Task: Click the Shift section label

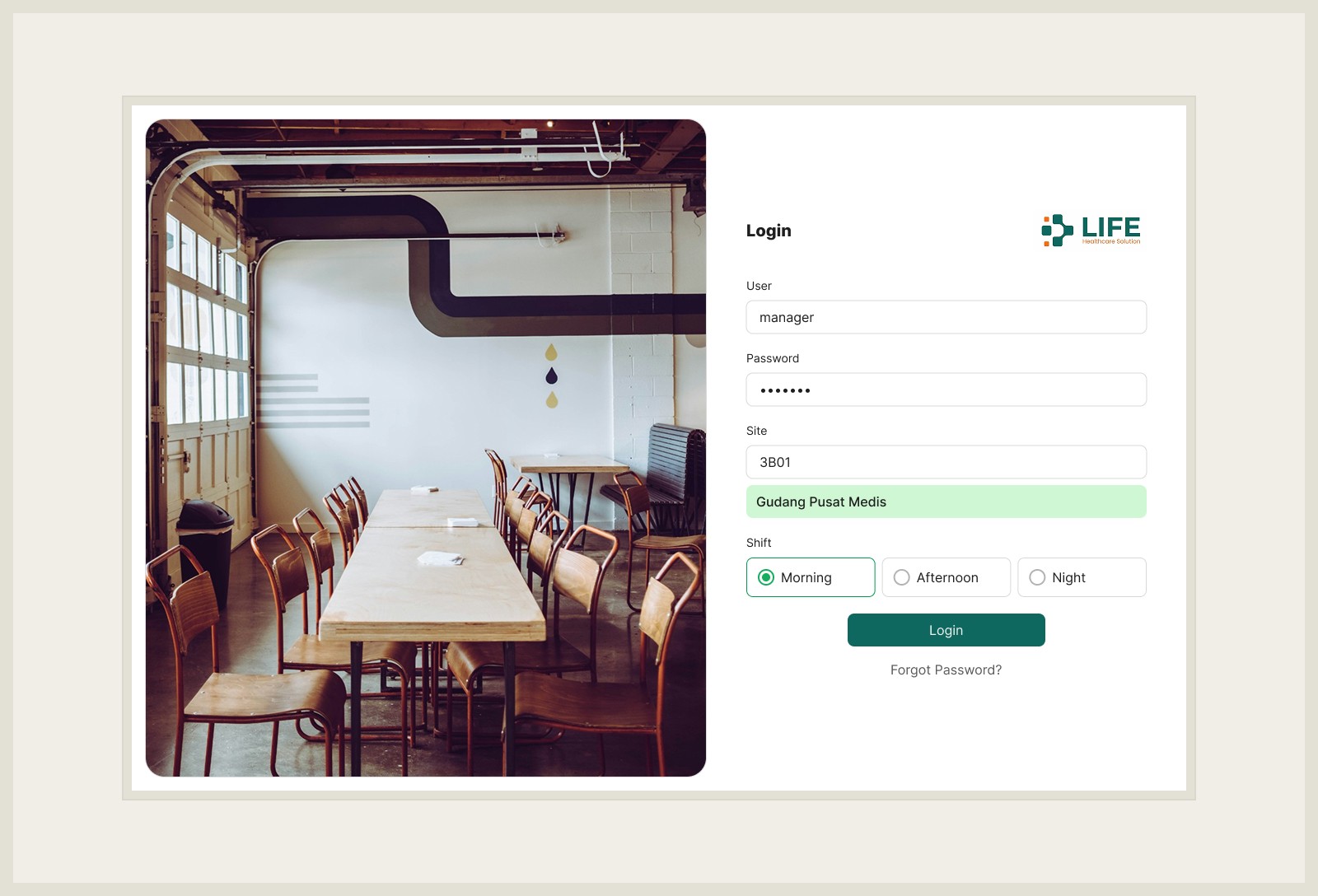Action: click(759, 543)
